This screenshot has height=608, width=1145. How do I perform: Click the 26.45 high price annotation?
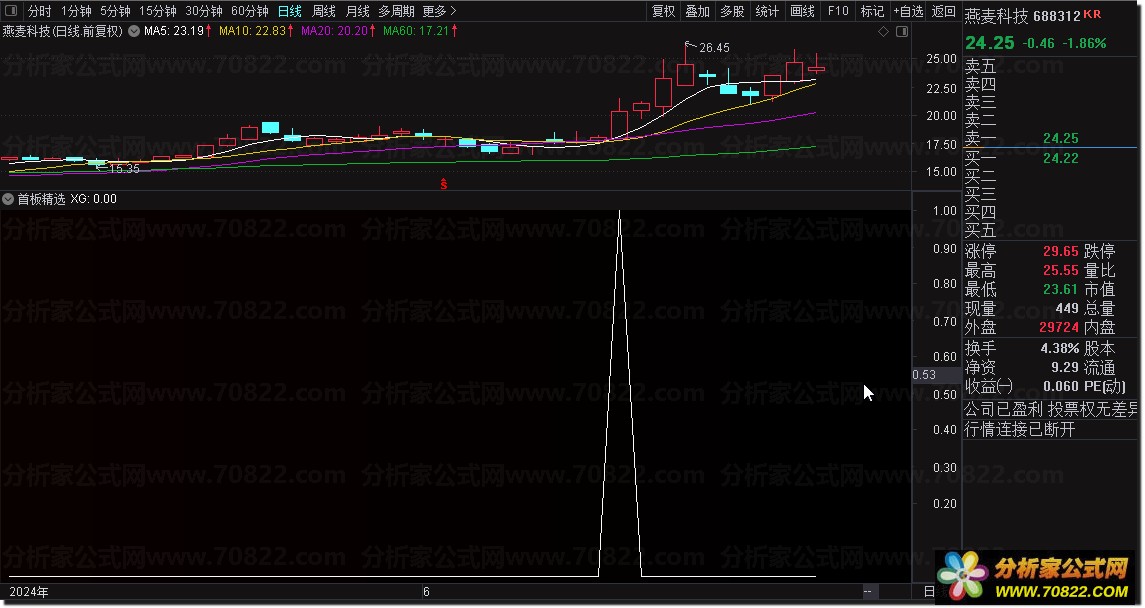coord(714,47)
